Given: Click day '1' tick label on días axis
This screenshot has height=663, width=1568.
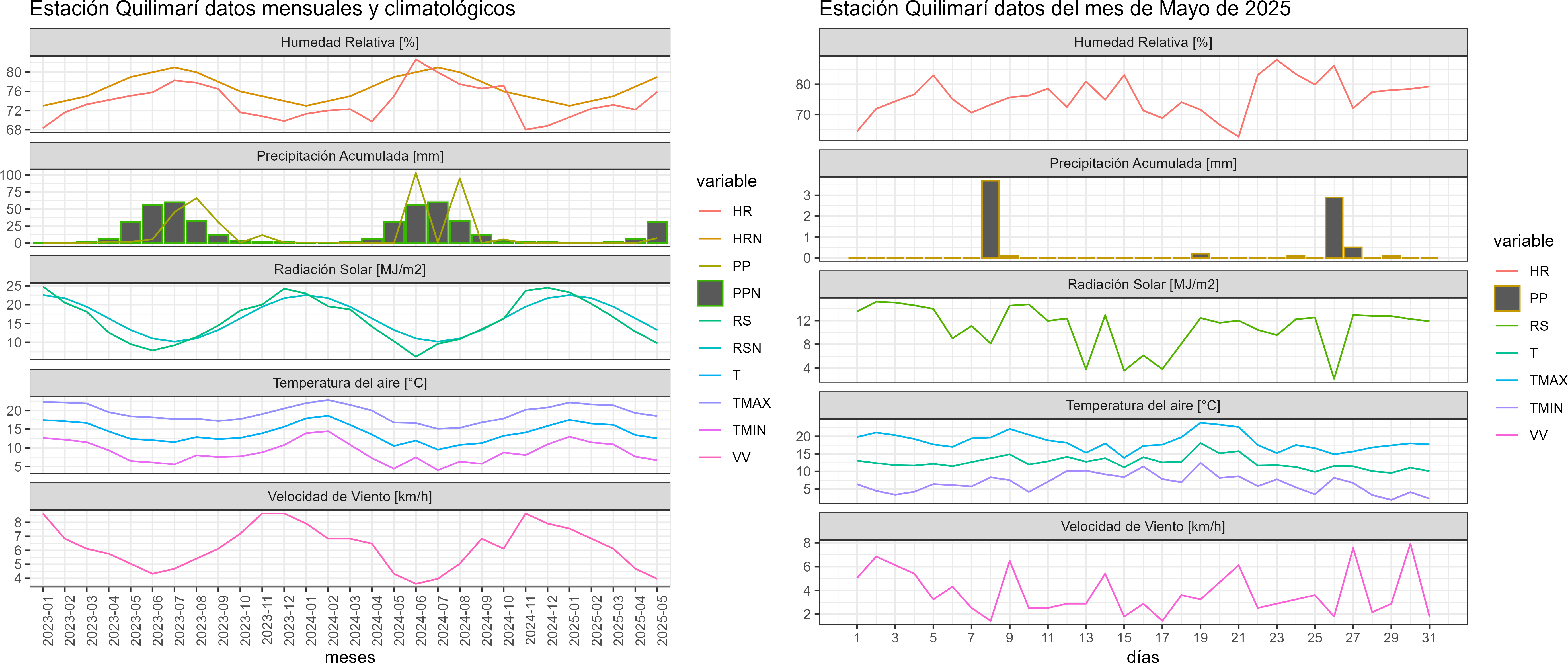Looking at the screenshot, I should point(857,637).
